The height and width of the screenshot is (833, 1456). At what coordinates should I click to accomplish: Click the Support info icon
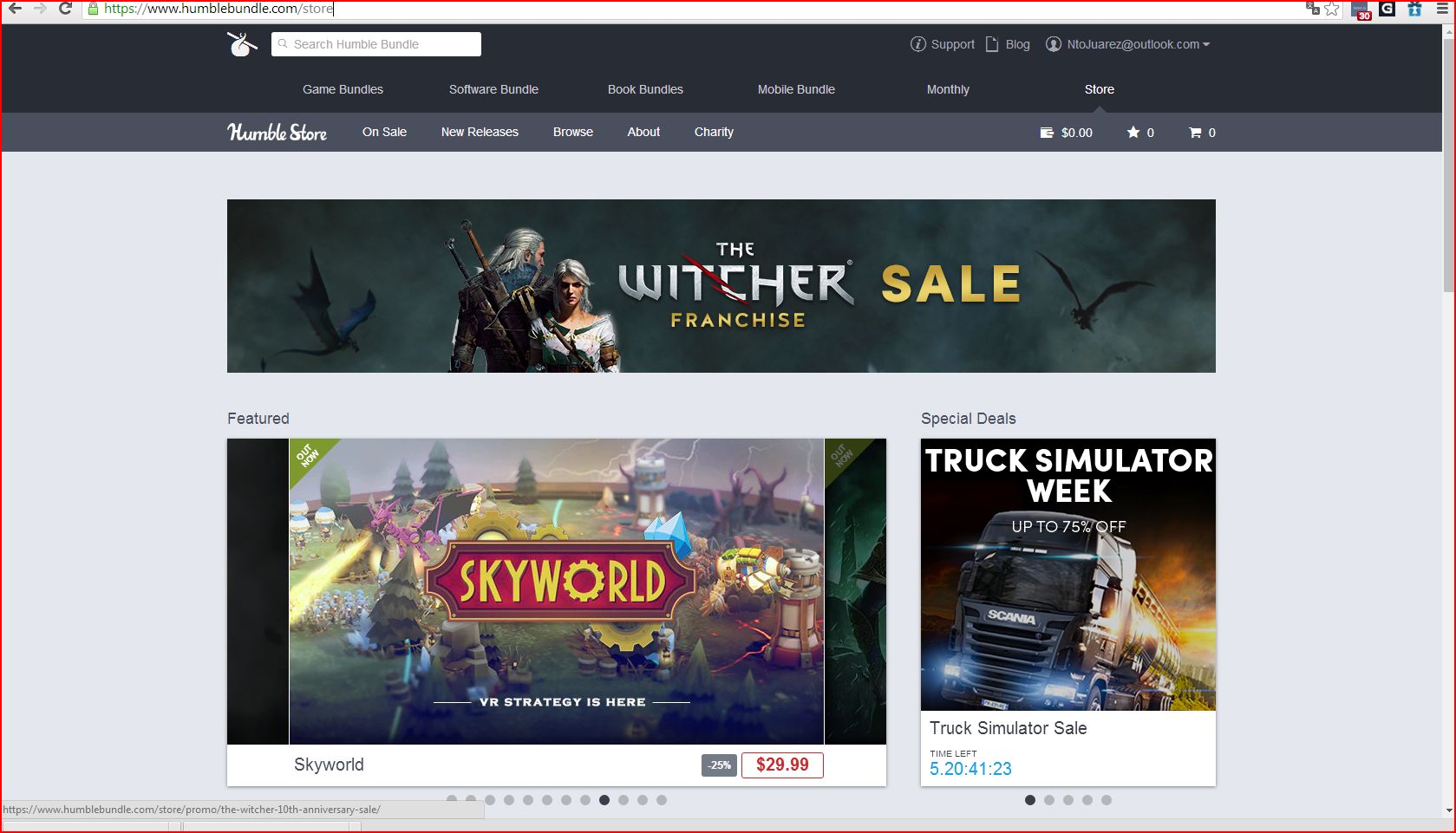click(917, 44)
